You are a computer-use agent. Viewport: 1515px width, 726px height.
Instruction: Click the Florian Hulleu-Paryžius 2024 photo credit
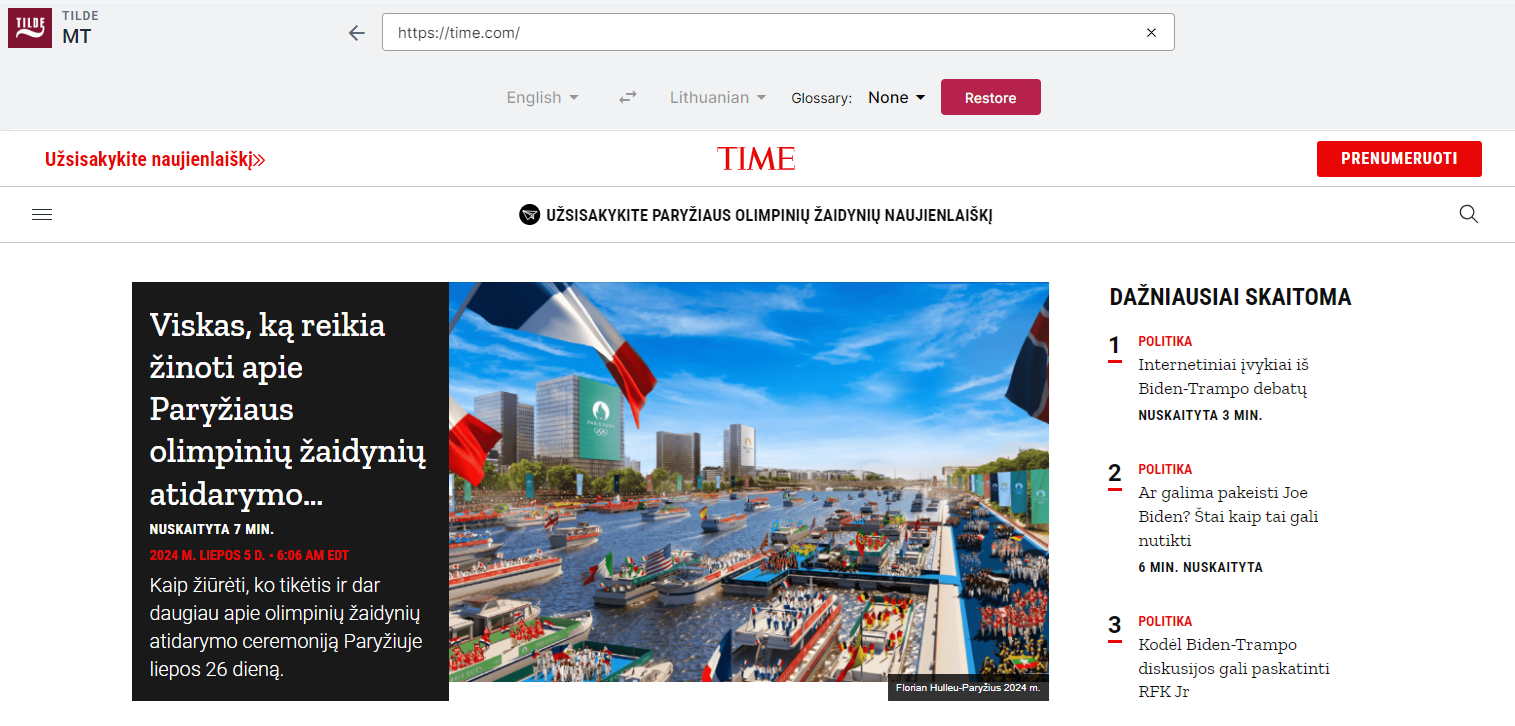968,688
